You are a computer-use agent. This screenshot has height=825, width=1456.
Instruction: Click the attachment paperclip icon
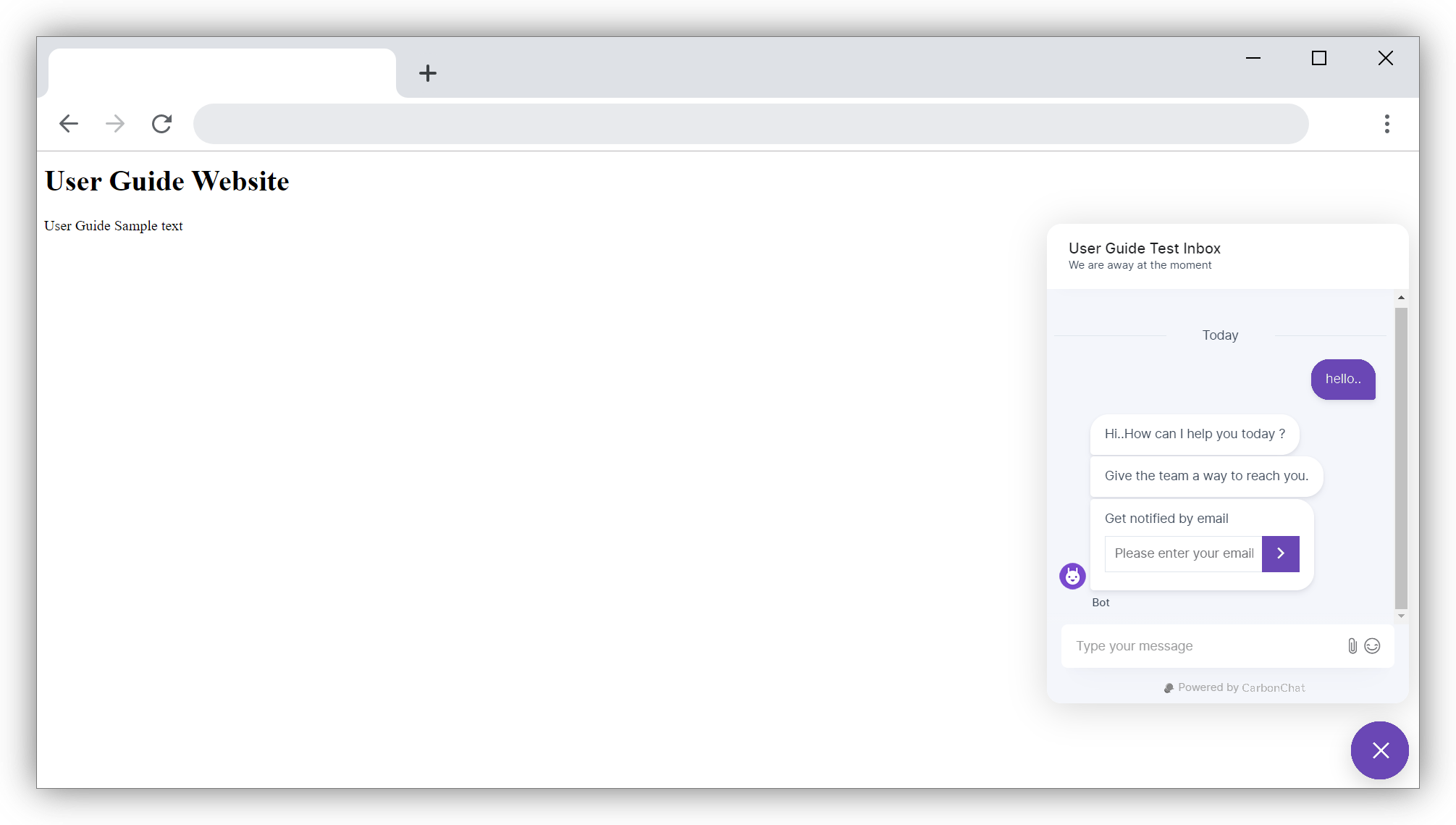pyautogui.click(x=1352, y=646)
